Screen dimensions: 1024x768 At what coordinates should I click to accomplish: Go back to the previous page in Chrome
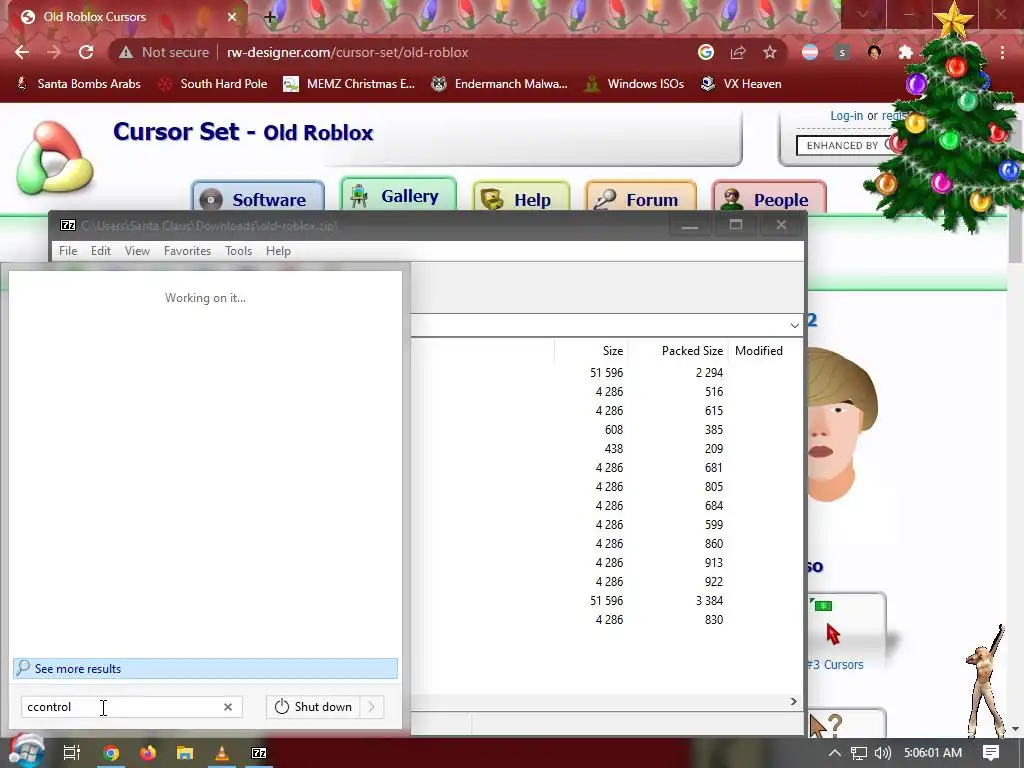pyautogui.click(x=22, y=52)
